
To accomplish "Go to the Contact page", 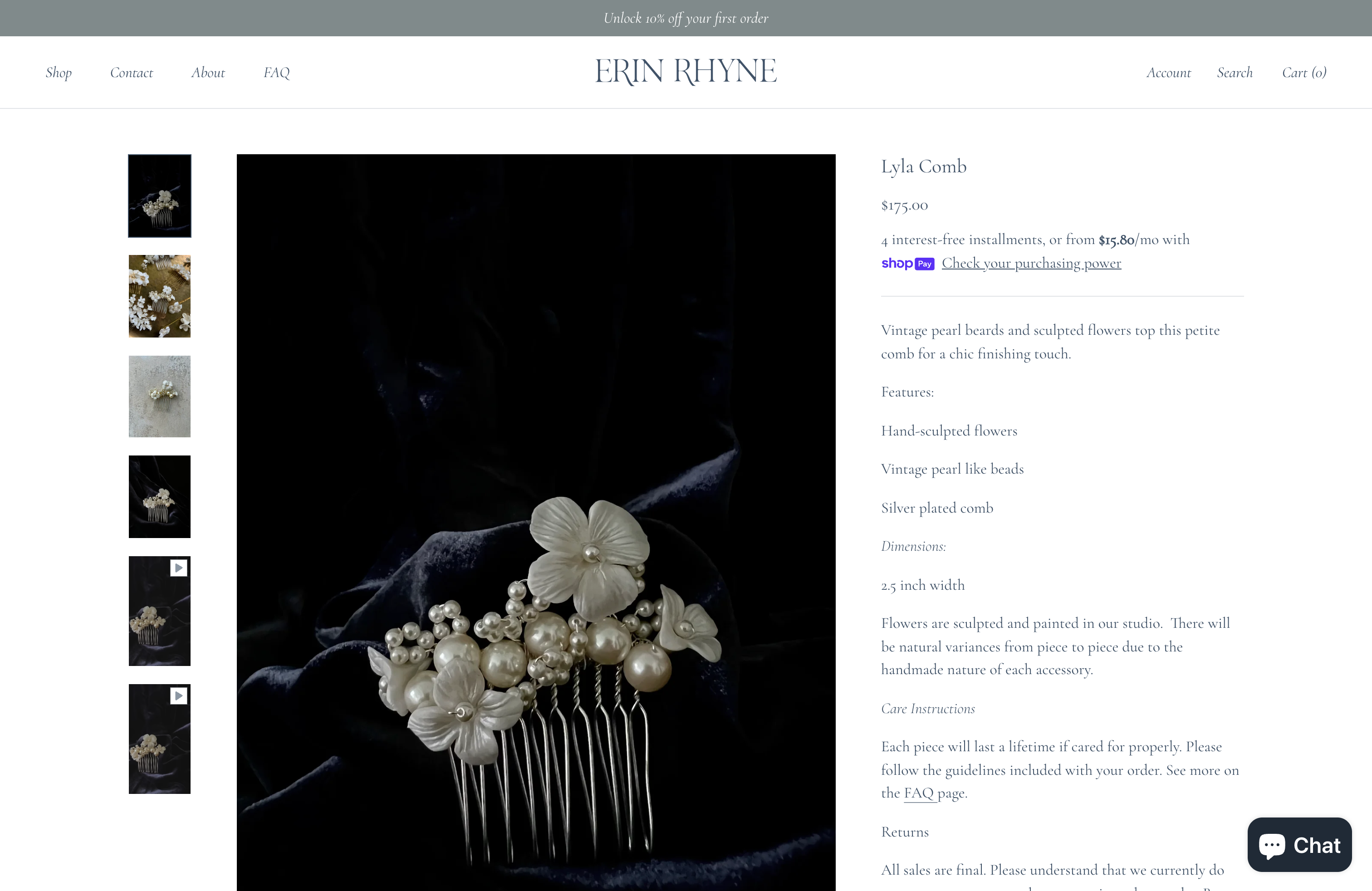I will (132, 73).
